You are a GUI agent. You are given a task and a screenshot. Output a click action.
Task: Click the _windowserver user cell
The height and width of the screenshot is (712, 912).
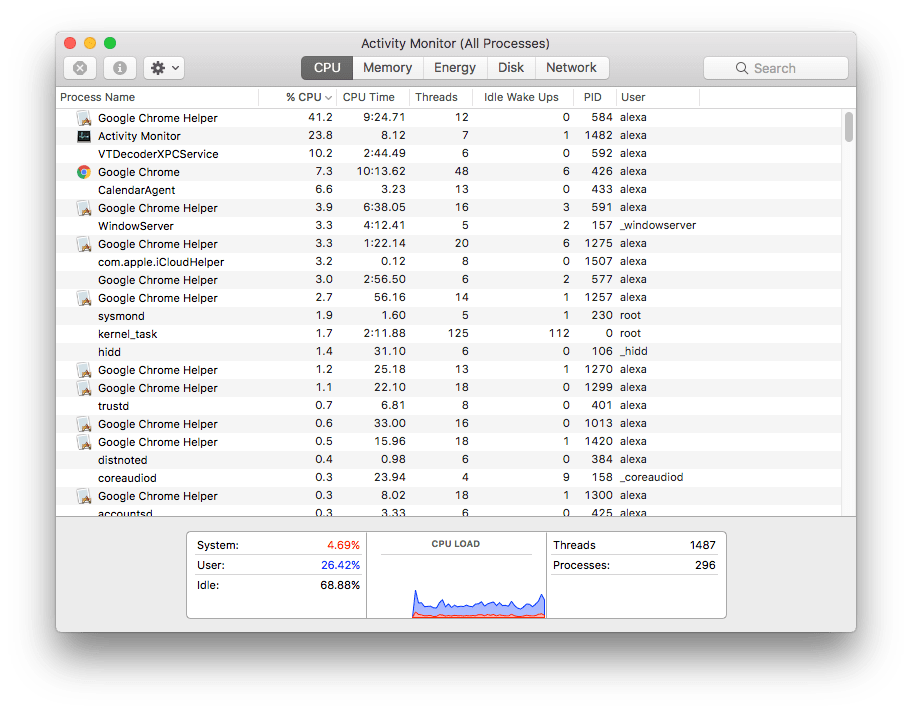tap(658, 226)
